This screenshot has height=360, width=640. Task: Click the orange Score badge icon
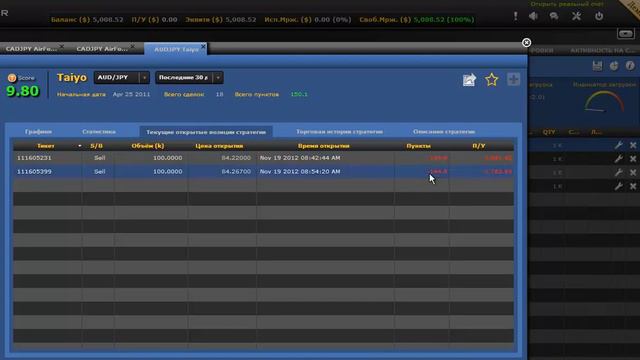point(12,78)
